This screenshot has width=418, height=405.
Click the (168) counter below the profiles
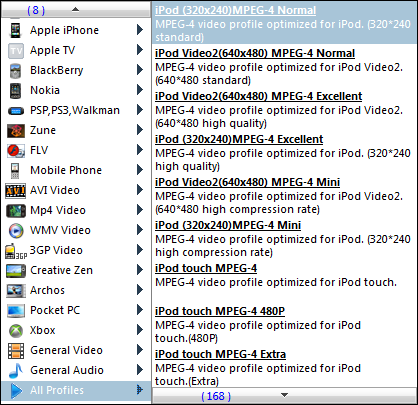[x=216, y=396]
